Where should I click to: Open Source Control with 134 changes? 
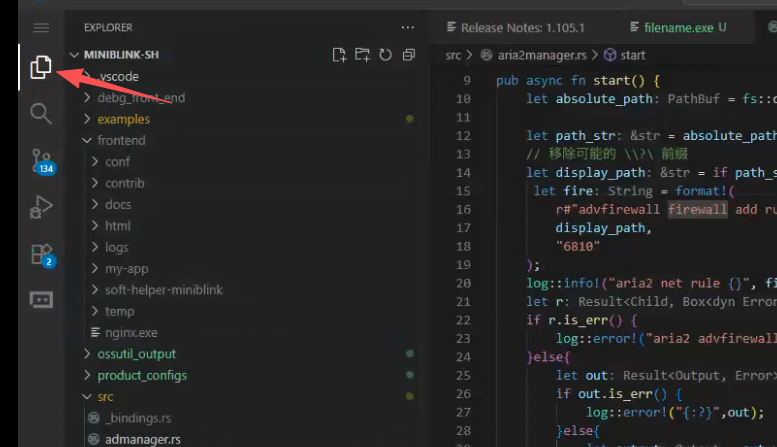pos(40,160)
